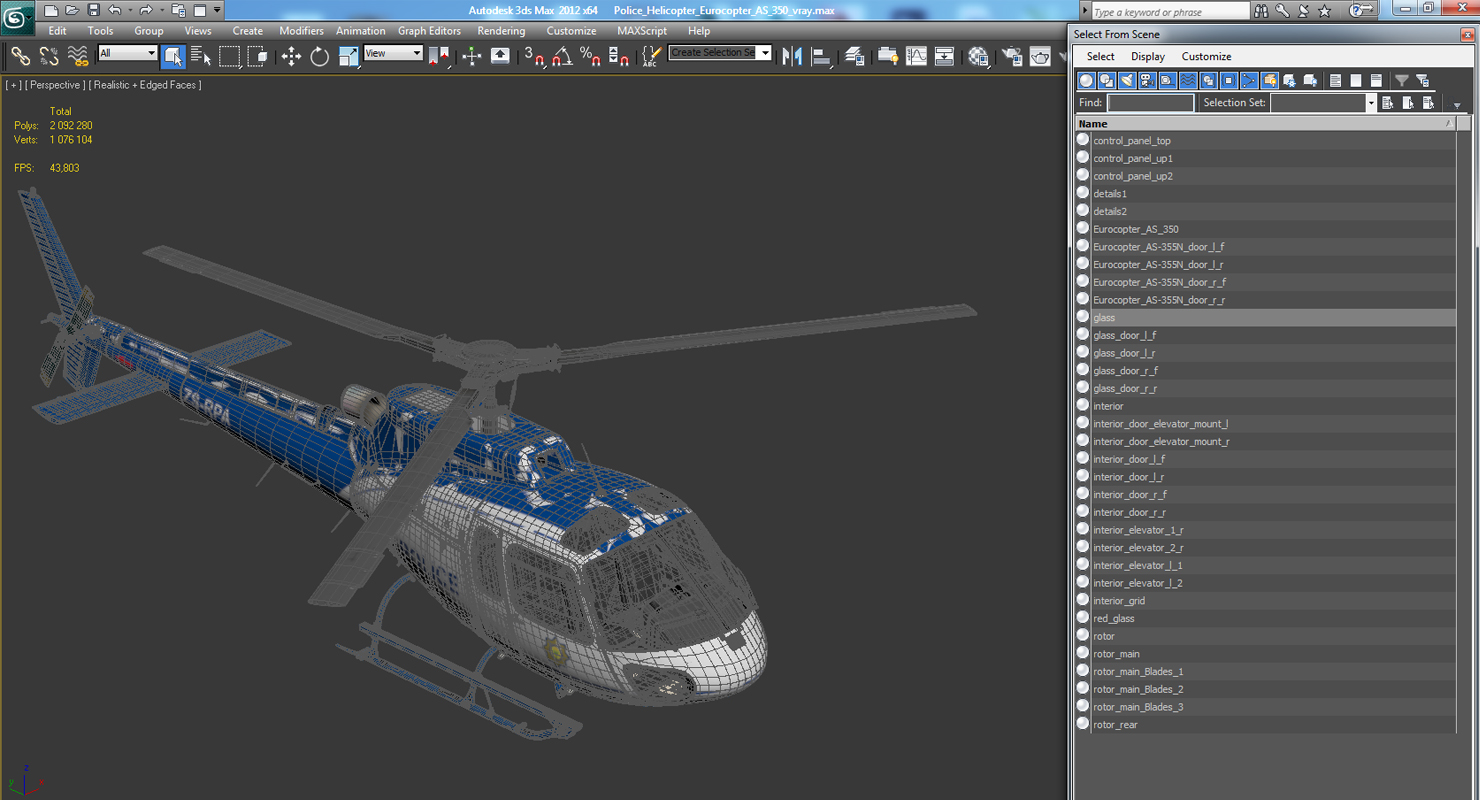1480x800 pixels.
Task: Click the [Realistic + Edged Faces] label
Action: (145, 85)
